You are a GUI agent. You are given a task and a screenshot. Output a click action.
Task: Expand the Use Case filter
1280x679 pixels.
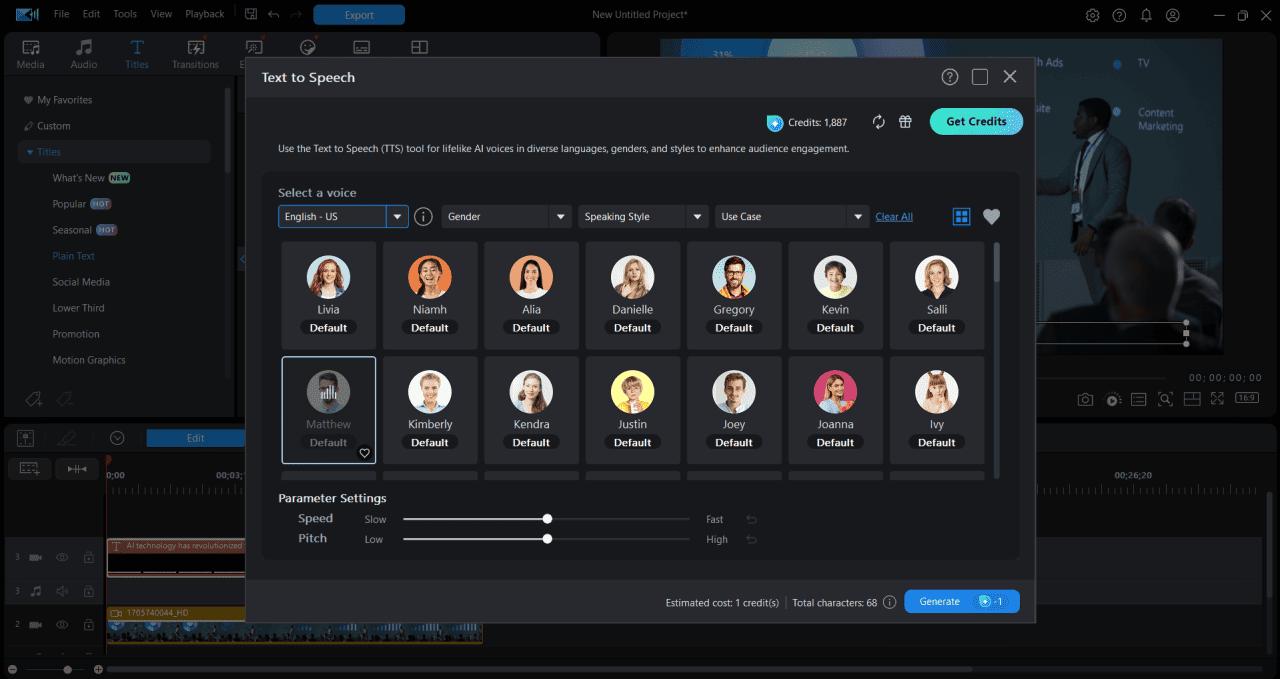(791, 216)
